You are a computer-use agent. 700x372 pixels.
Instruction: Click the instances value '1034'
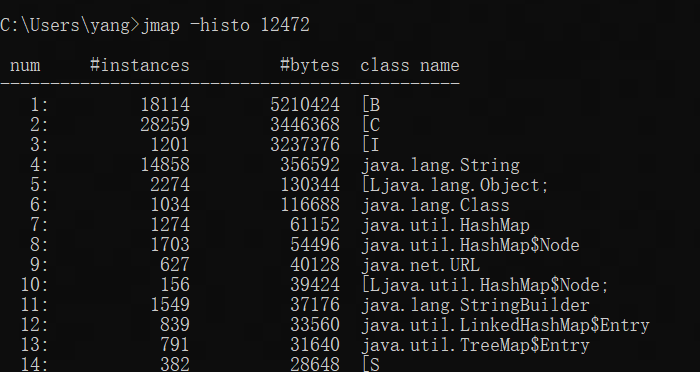point(170,205)
